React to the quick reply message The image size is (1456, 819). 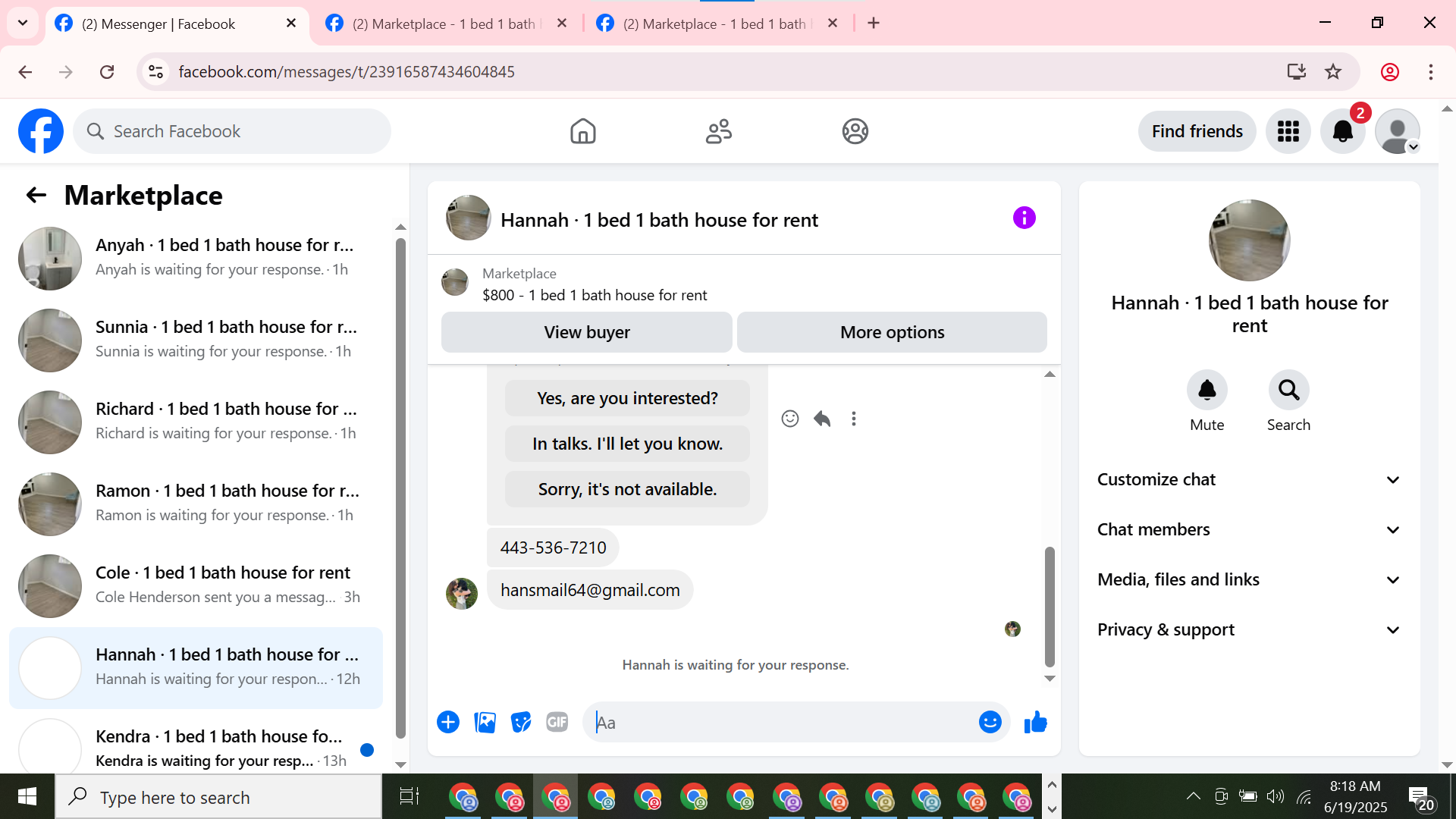[x=790, y=419]
